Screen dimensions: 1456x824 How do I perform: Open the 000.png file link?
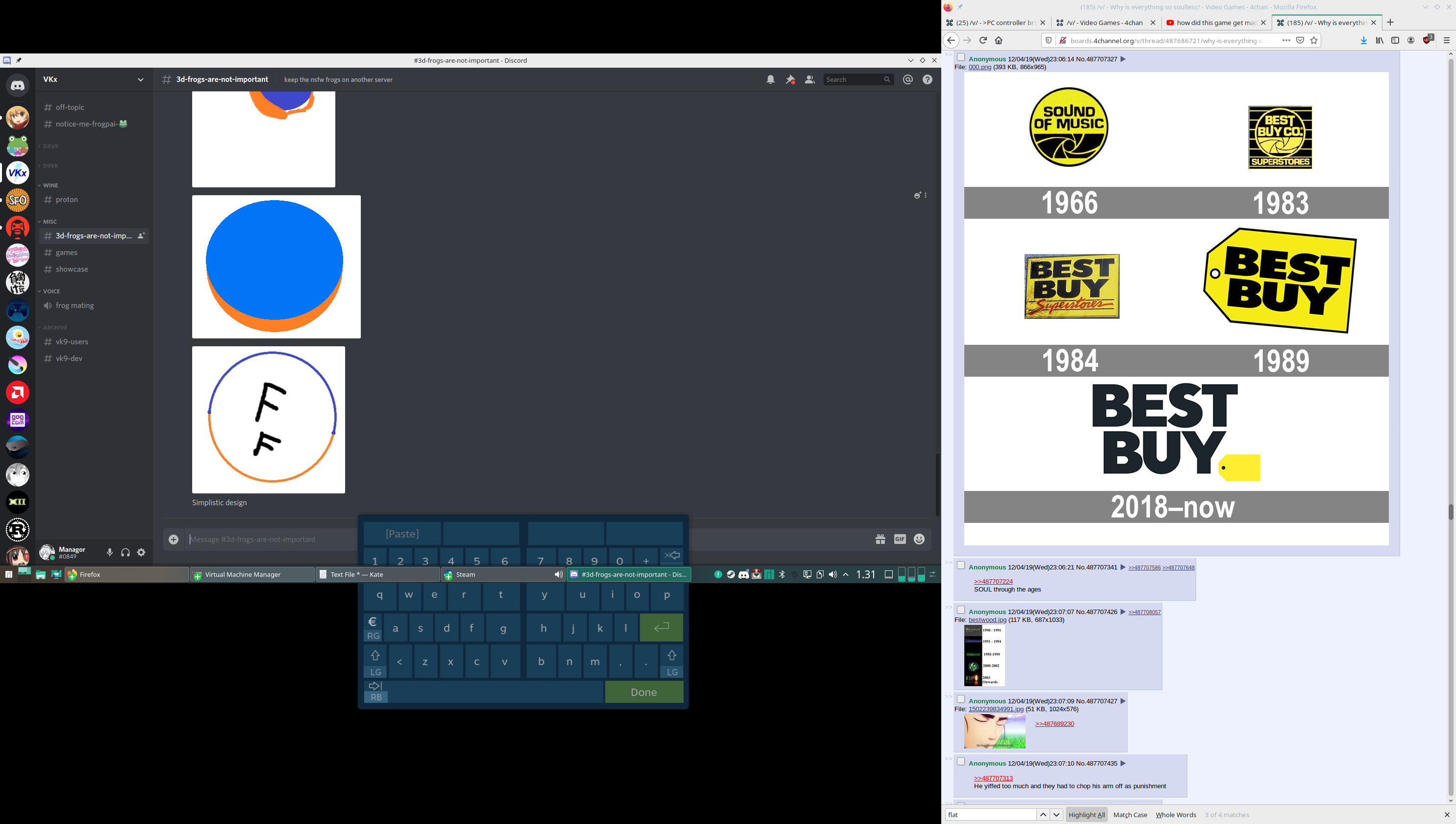[979, 67]
